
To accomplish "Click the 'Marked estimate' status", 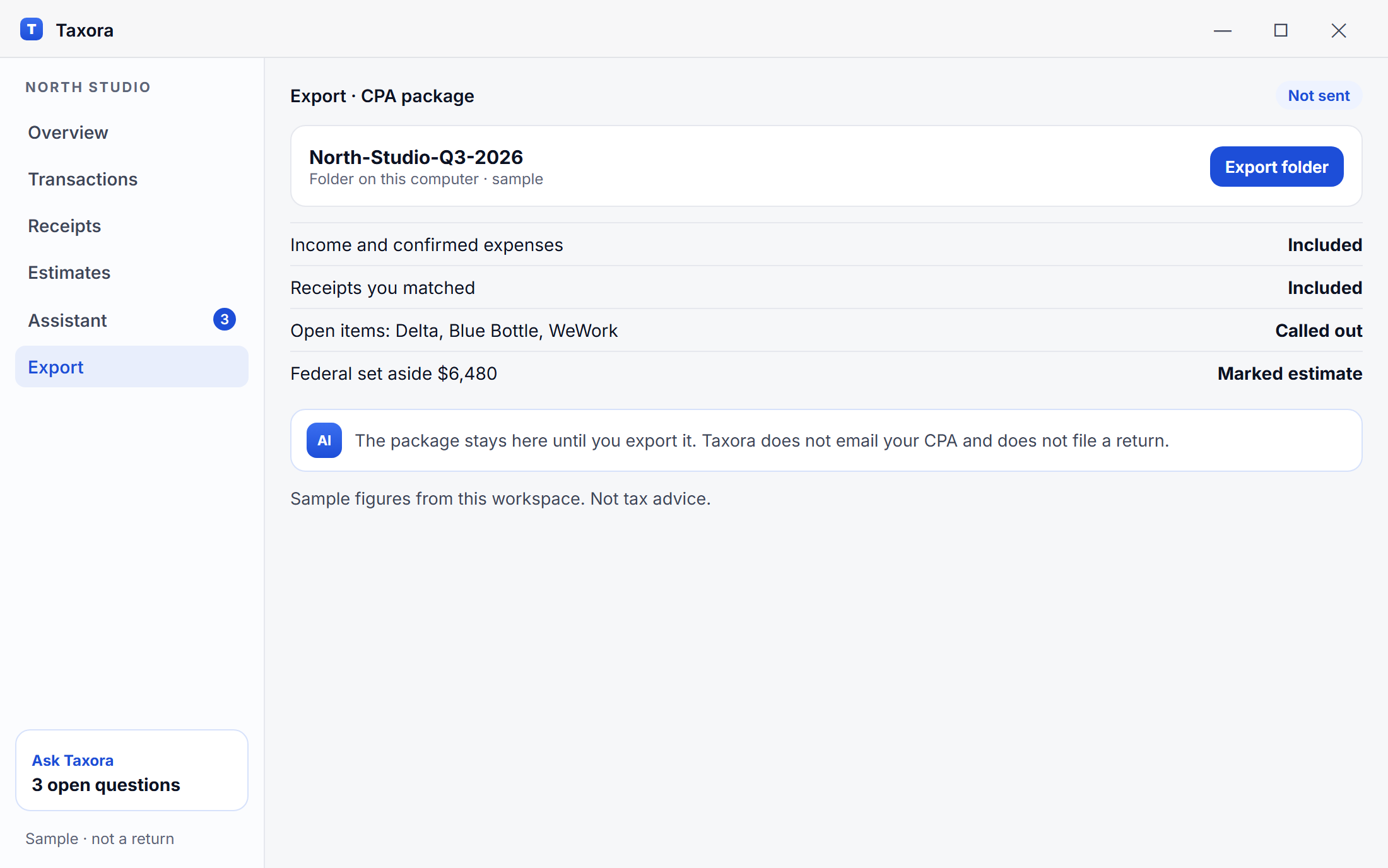I will point(1290,373).
